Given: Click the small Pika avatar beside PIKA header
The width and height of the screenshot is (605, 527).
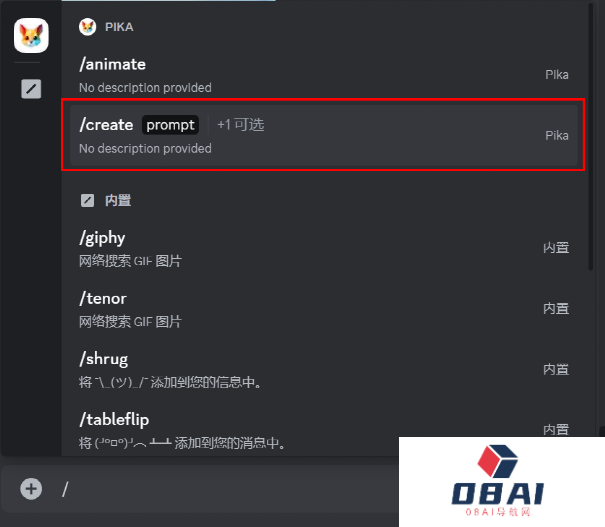Looking at the screenshot, I should click(x=88, y=27).
